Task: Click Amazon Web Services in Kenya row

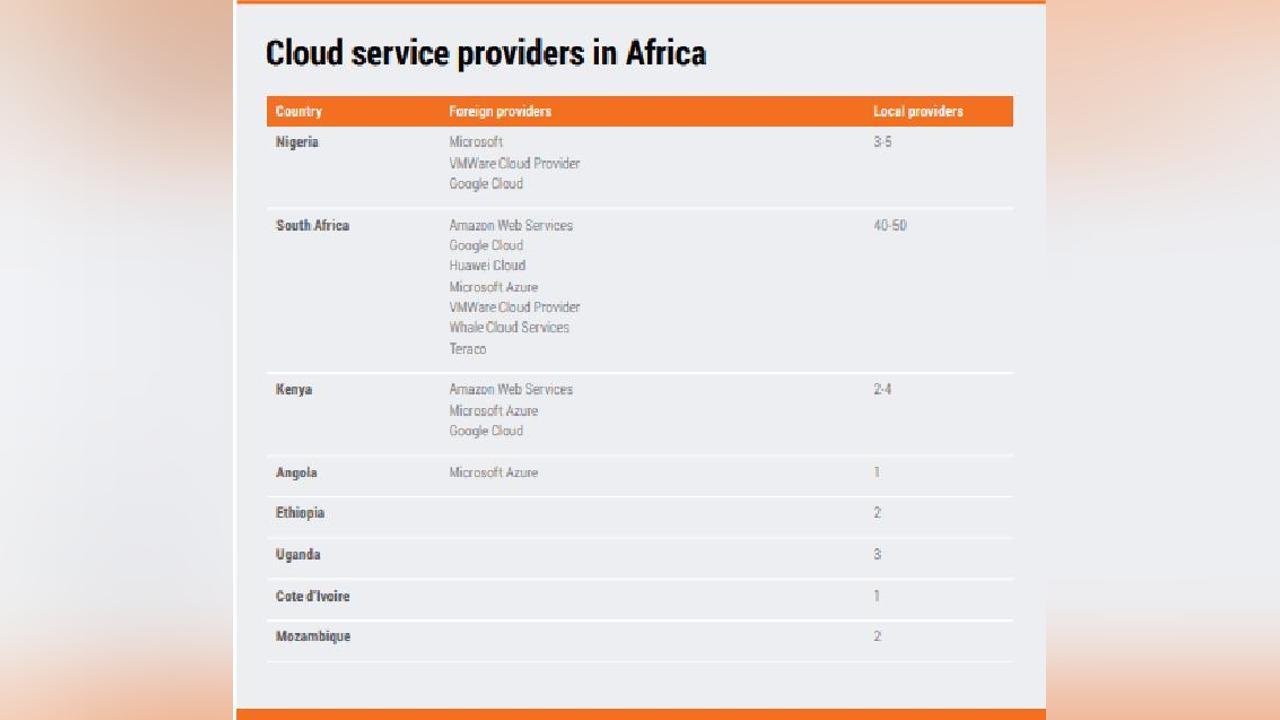Action: 511,389
